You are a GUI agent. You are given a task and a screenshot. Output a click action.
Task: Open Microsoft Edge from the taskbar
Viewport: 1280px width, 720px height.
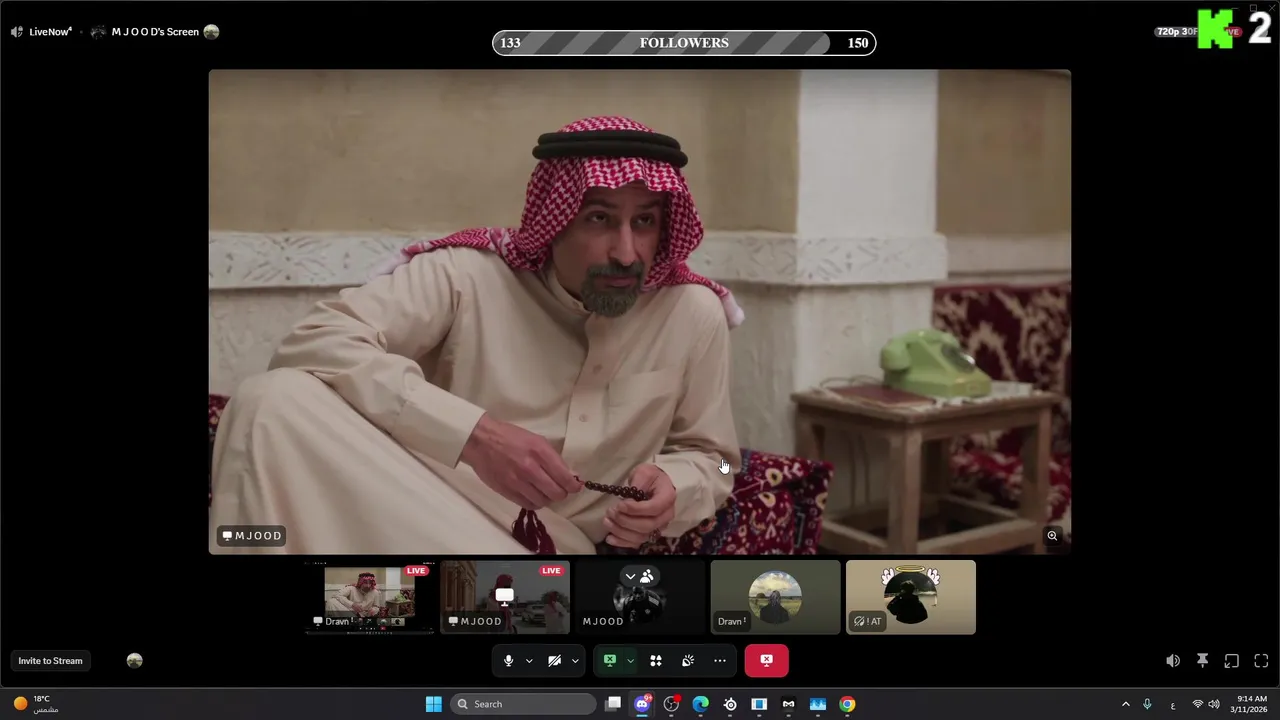click(701, 704)
